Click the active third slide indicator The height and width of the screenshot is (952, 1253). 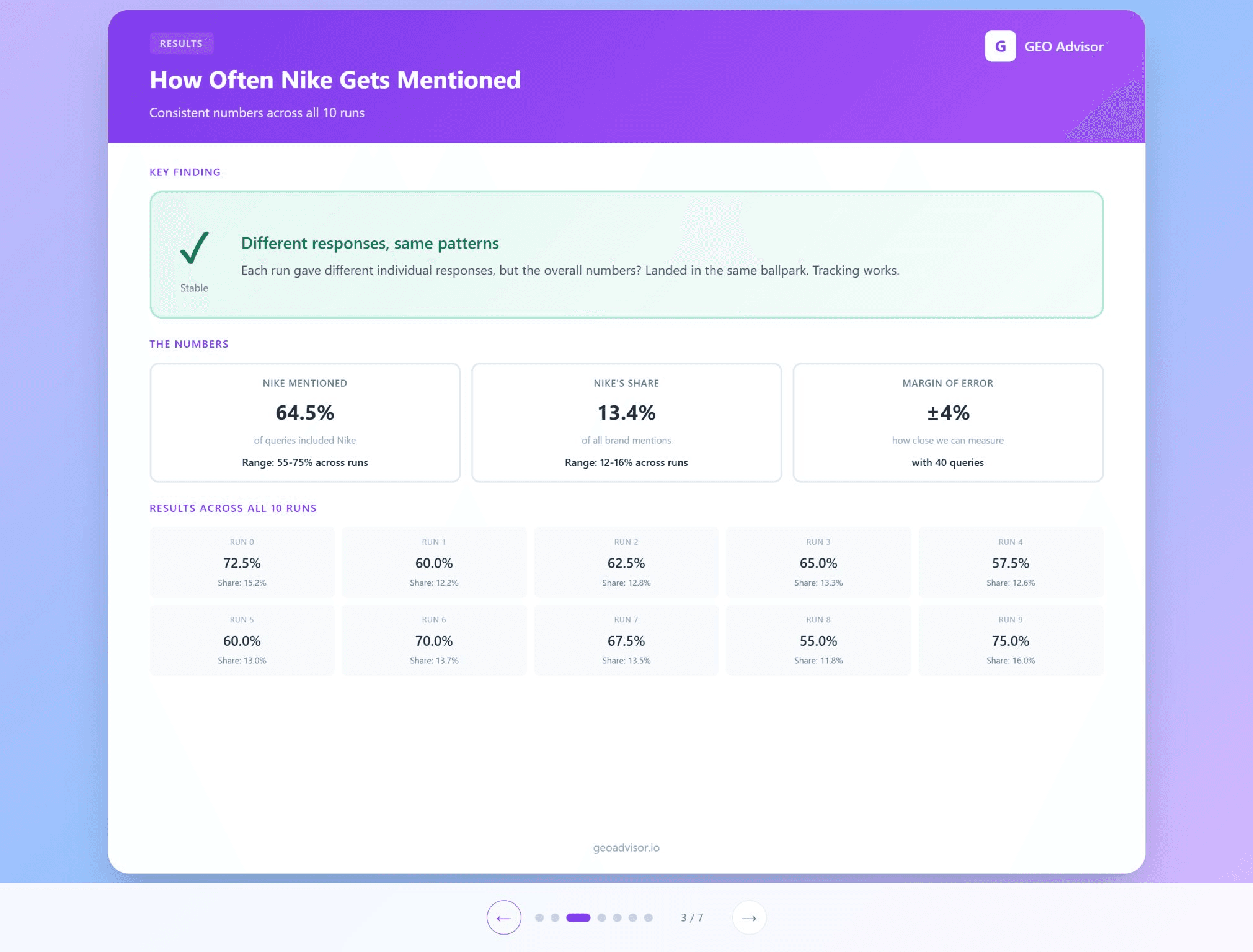pos(578,917)
